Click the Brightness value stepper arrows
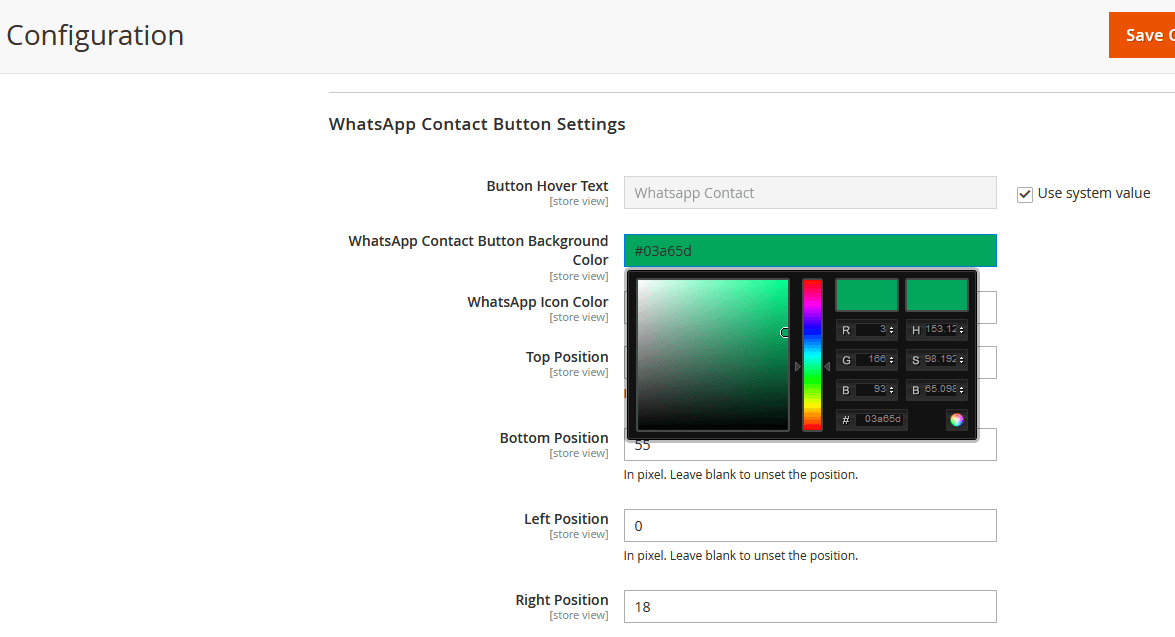The width and height of the screenshot is (1175, 637). [x=962, y=390]
